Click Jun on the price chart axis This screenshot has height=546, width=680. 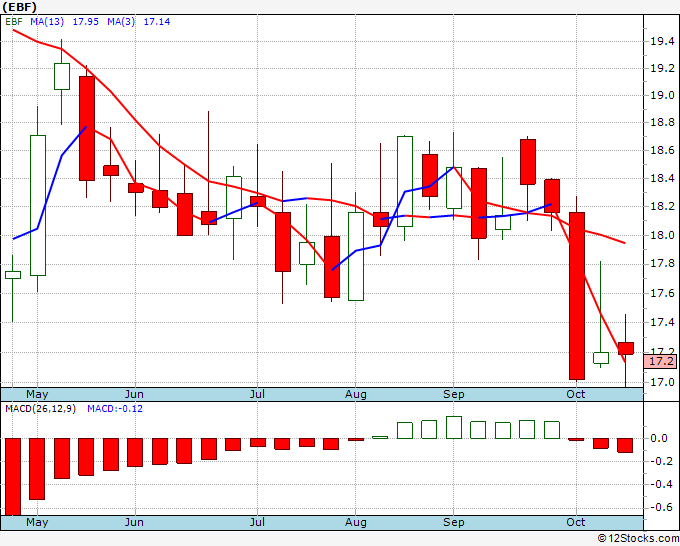tap(134, 394)
